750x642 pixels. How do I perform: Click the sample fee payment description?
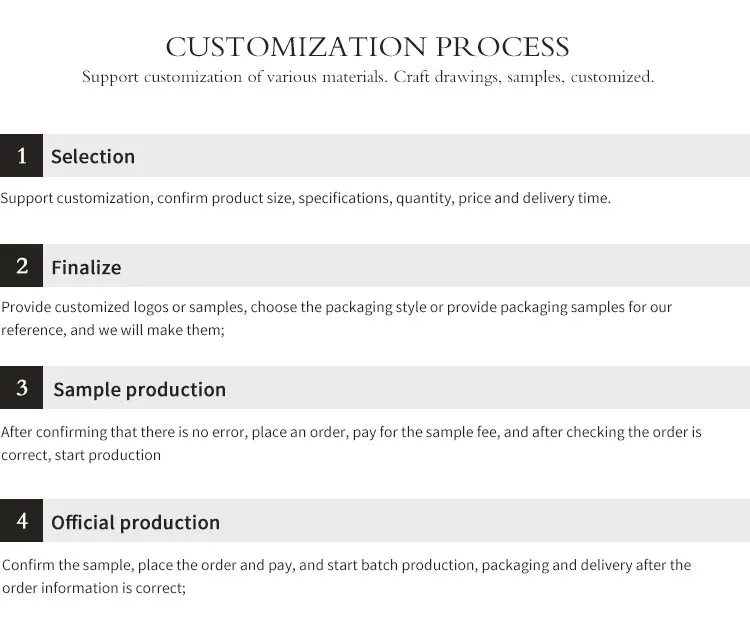click(x=351, y=432)
